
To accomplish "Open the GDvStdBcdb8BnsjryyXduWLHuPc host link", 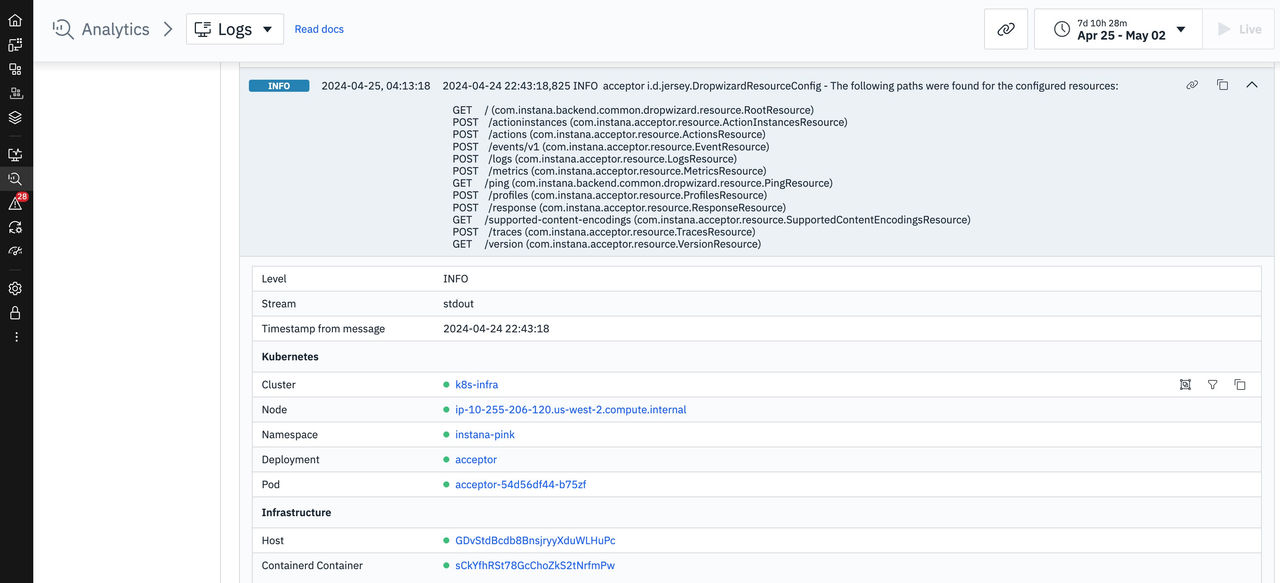I will point(535,540).
